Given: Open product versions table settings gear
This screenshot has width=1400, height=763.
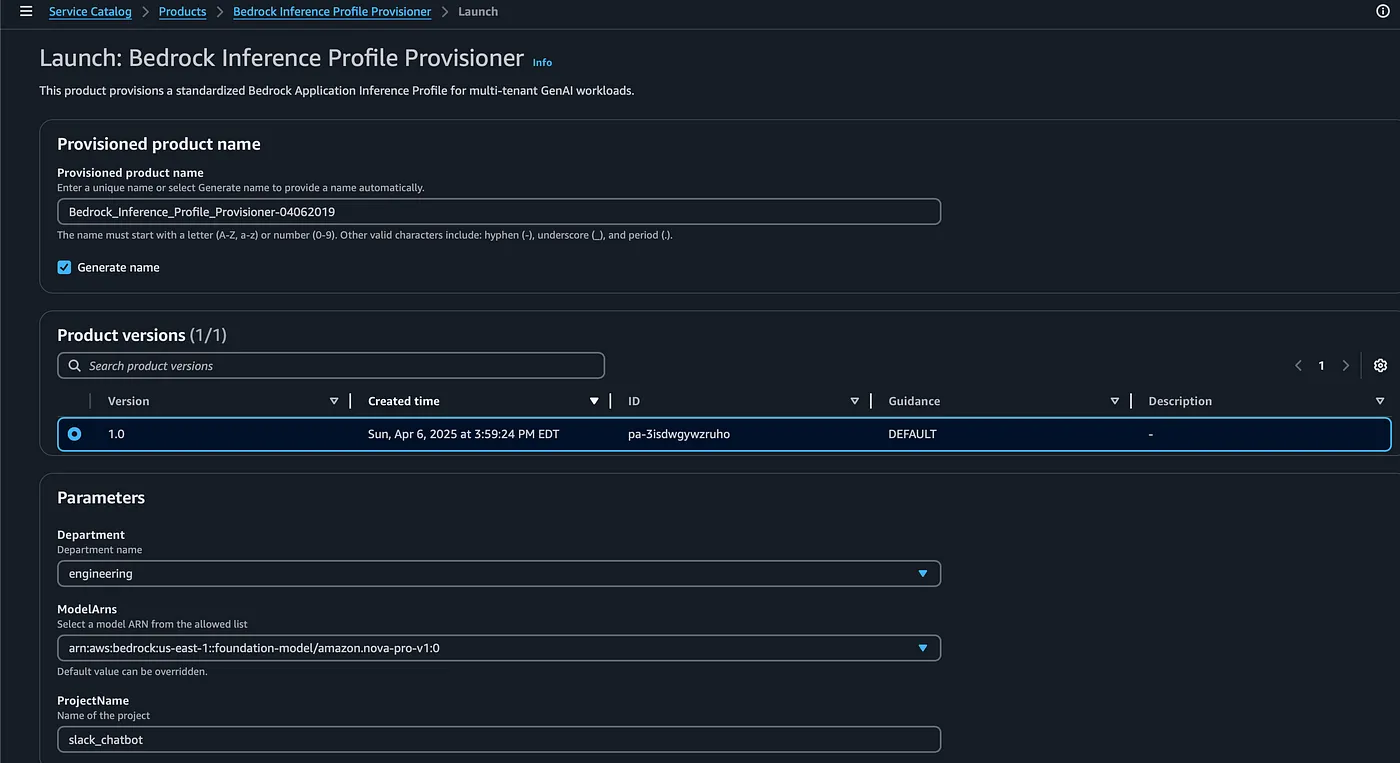Looking at the screenshot, I should click(1380, 366).
